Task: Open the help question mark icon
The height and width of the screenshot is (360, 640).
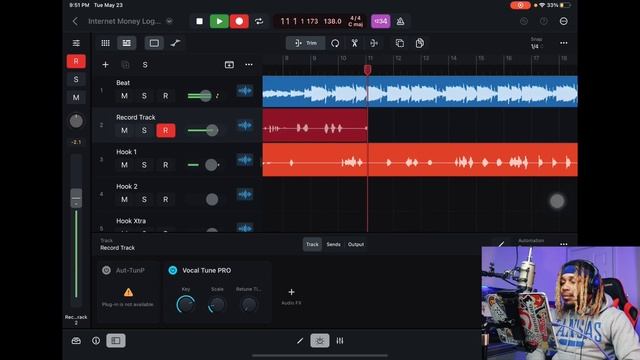Action: point(544,21)
